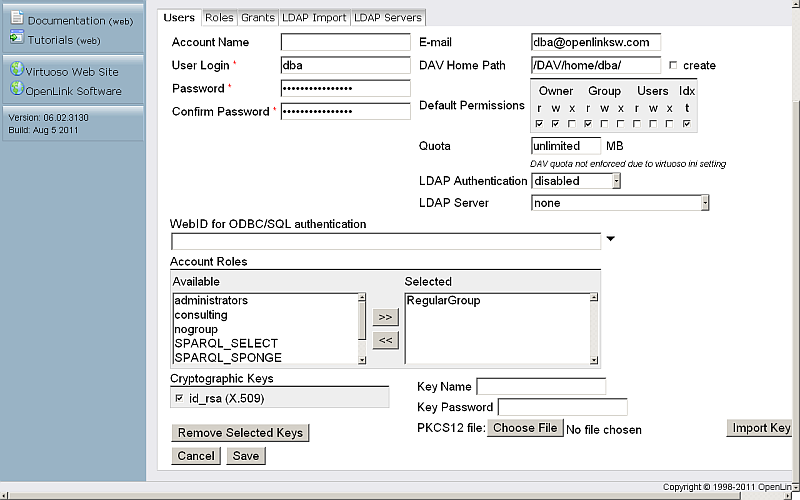800x500 pixels.
Task: Click the Virtuoso Web Site globe icon
Action: click(x=16, y=71)
